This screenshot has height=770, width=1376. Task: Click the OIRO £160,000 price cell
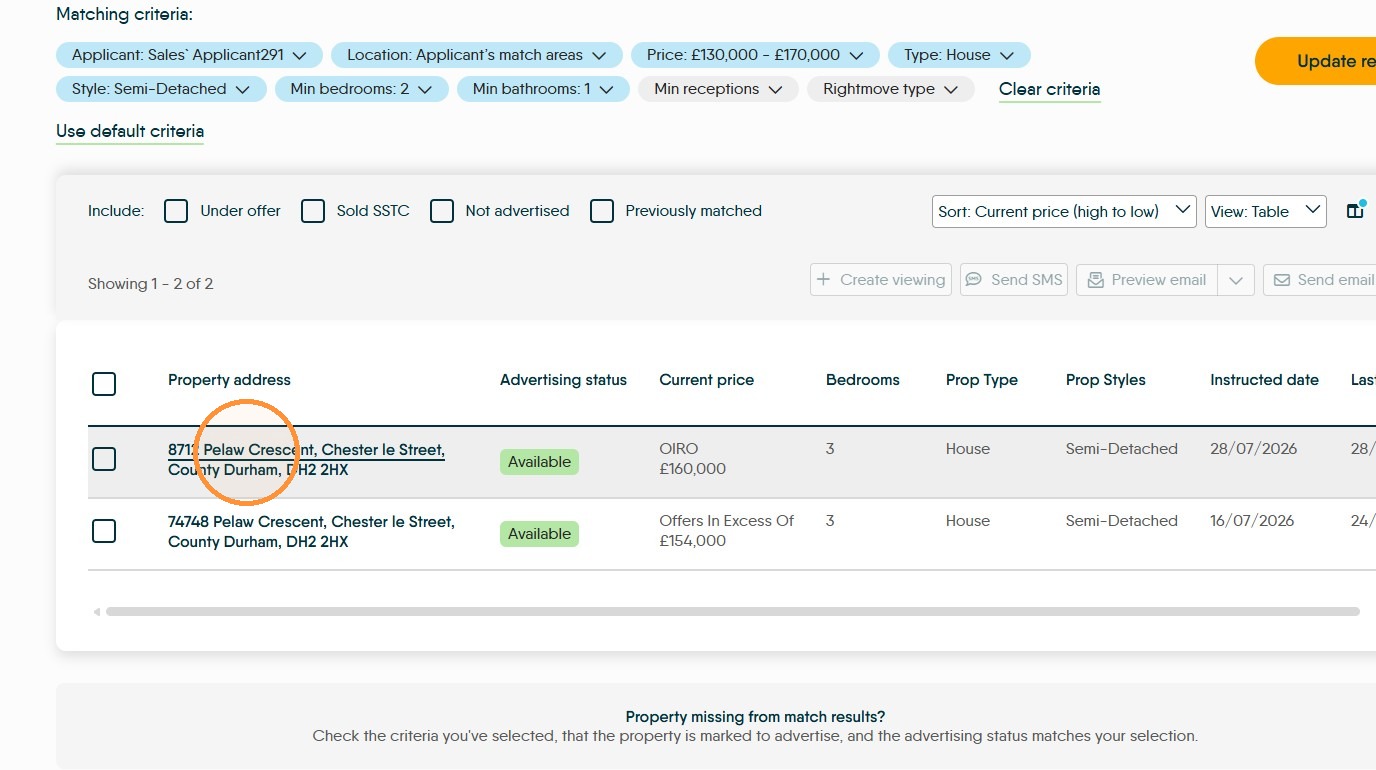coord(693,459)
